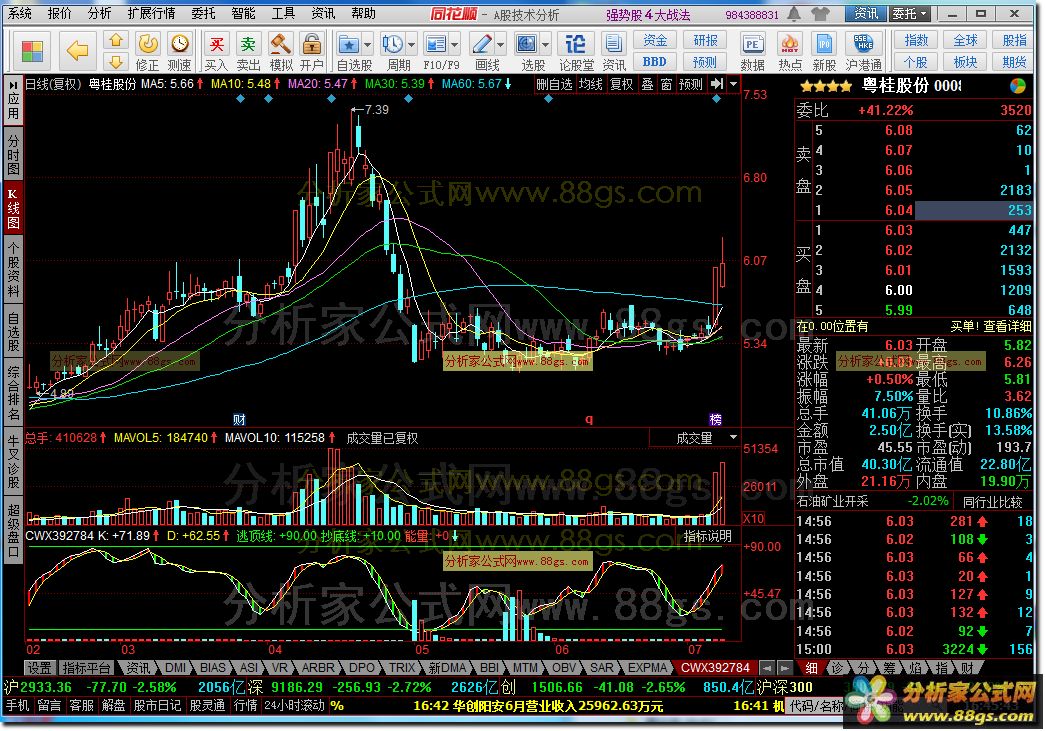This screenshot has width=1045, height=731.
Task: Go back with the yellow left arrow
Action: 78,50
